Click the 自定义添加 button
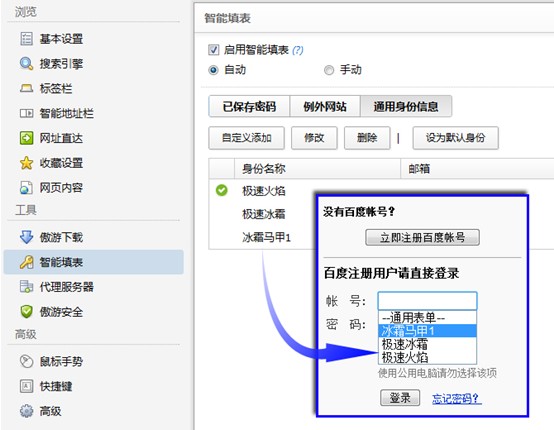The image size is (554, 430). [247, 138]
